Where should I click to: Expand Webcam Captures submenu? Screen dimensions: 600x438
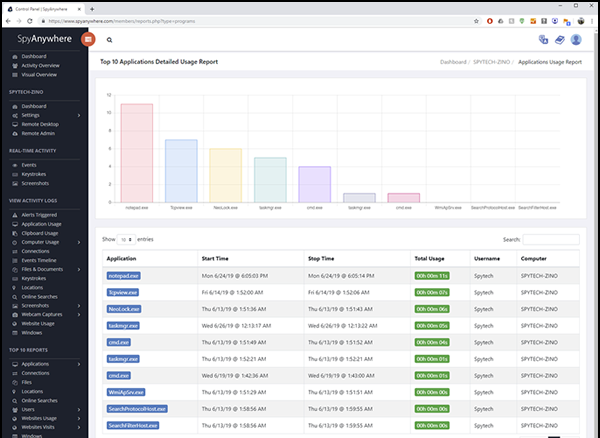pyautogui.click(x=79, y=314)
